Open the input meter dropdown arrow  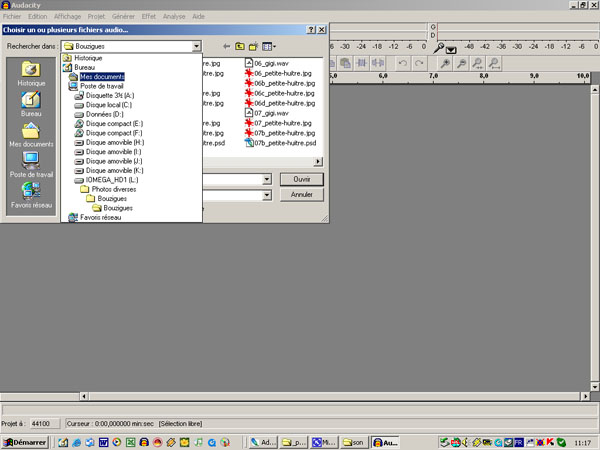(451, 50)
